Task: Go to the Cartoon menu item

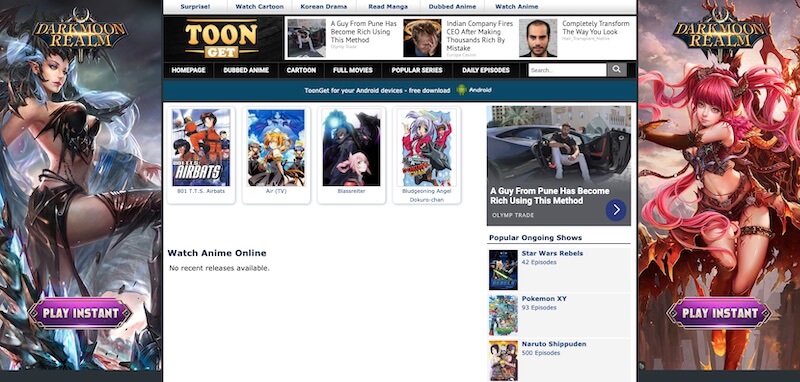Action: point(301,70)
